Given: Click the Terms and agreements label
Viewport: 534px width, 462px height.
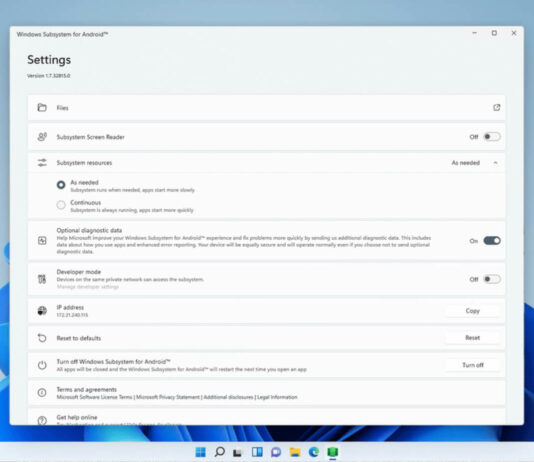Looking at the screenshot, I should pos(87,389).
